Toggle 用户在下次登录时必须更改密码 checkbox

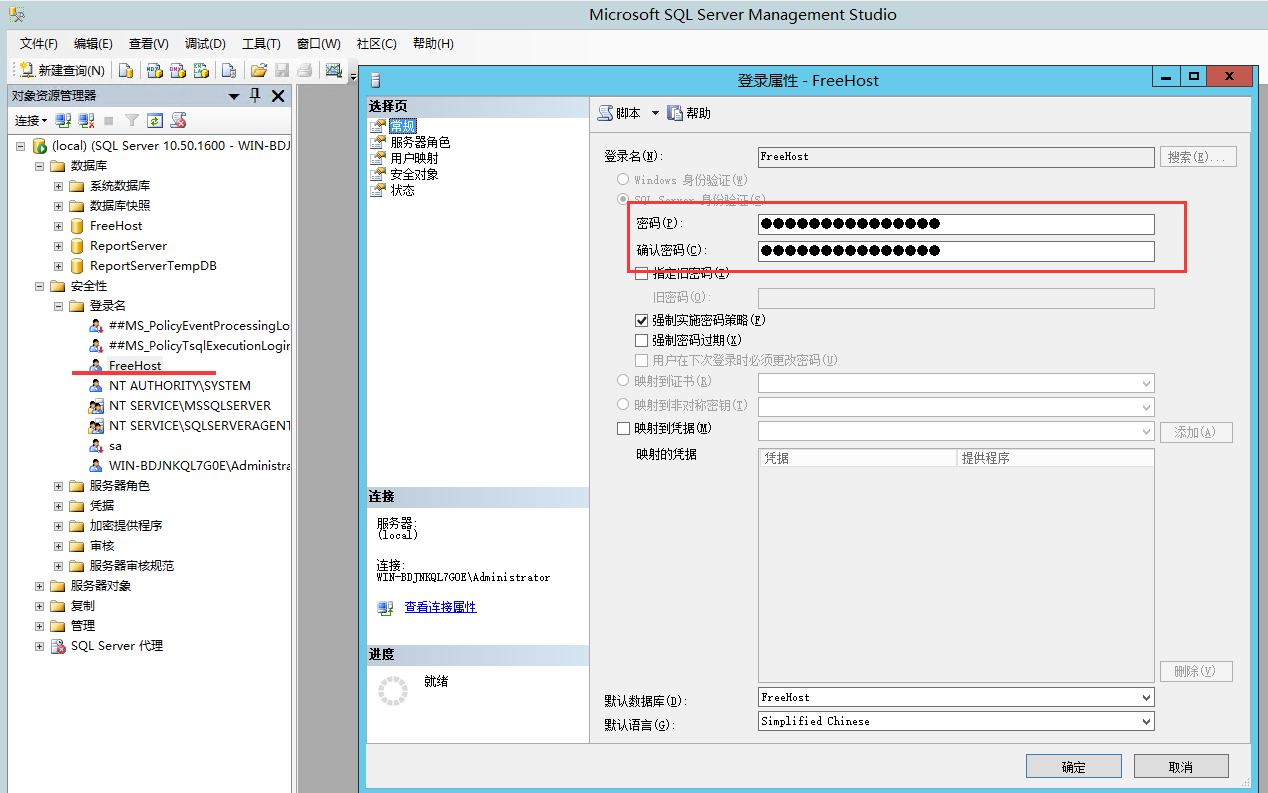point(642,360)
